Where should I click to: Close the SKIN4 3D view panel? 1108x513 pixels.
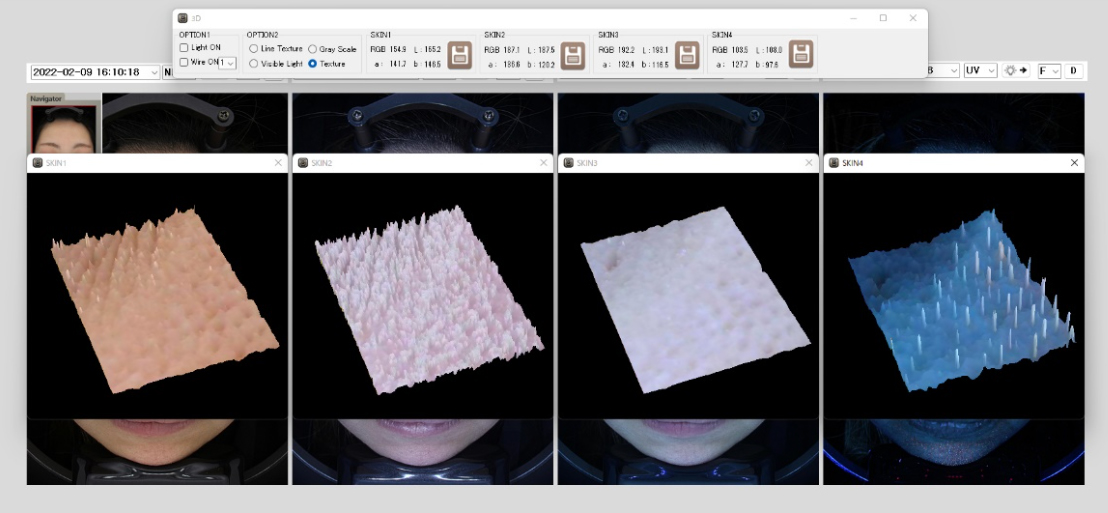[1074, 162]
